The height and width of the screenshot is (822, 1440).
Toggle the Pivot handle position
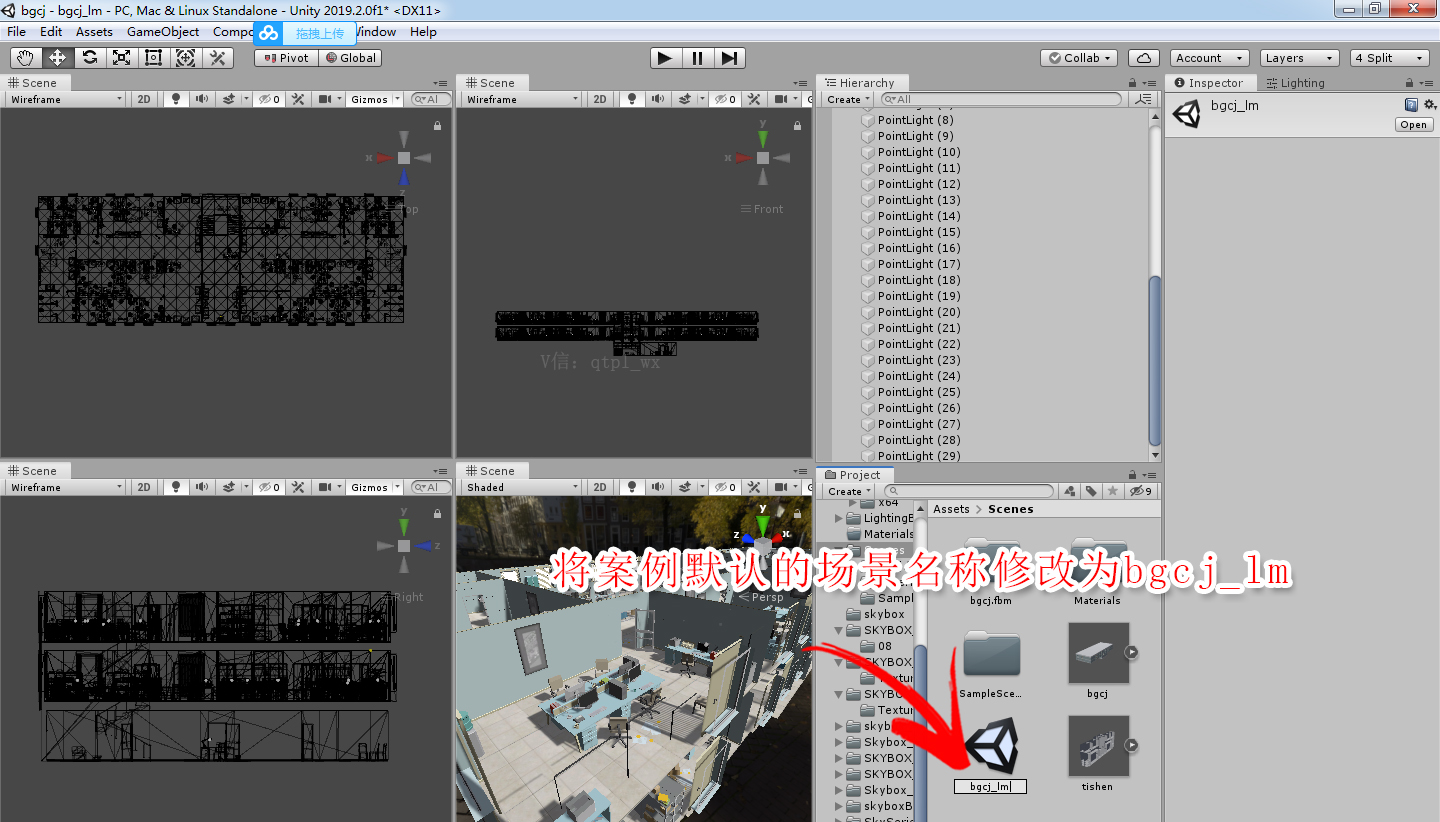click(287, 58)
